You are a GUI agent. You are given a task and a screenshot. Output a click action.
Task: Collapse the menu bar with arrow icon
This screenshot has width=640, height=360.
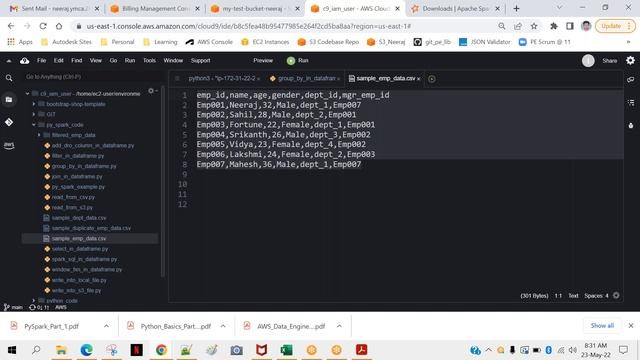(9, 61)
